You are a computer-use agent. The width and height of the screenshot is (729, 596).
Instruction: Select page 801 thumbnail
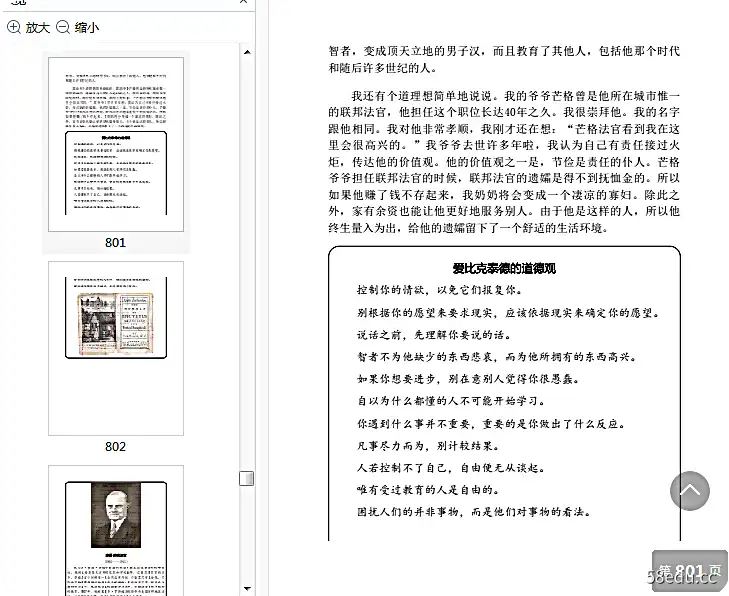point(116,145)
